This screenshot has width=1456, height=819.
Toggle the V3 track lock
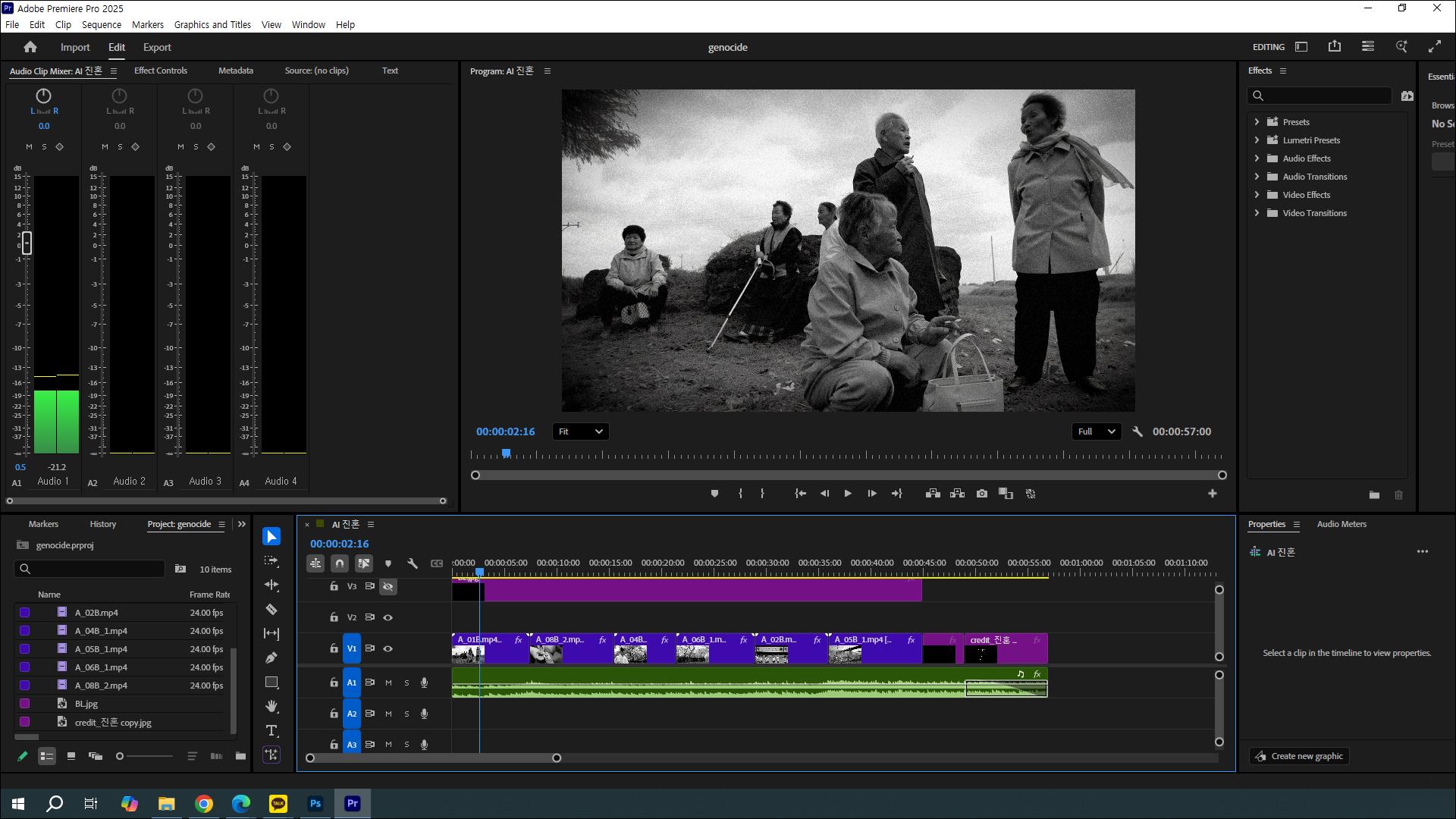(x=334, y=586)
